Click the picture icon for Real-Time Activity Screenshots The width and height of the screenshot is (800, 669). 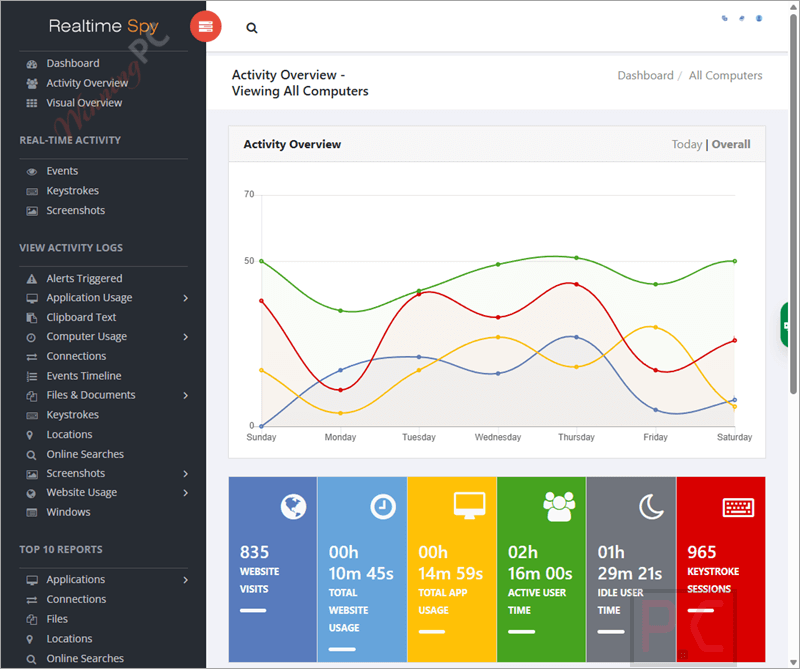point(32,211)
